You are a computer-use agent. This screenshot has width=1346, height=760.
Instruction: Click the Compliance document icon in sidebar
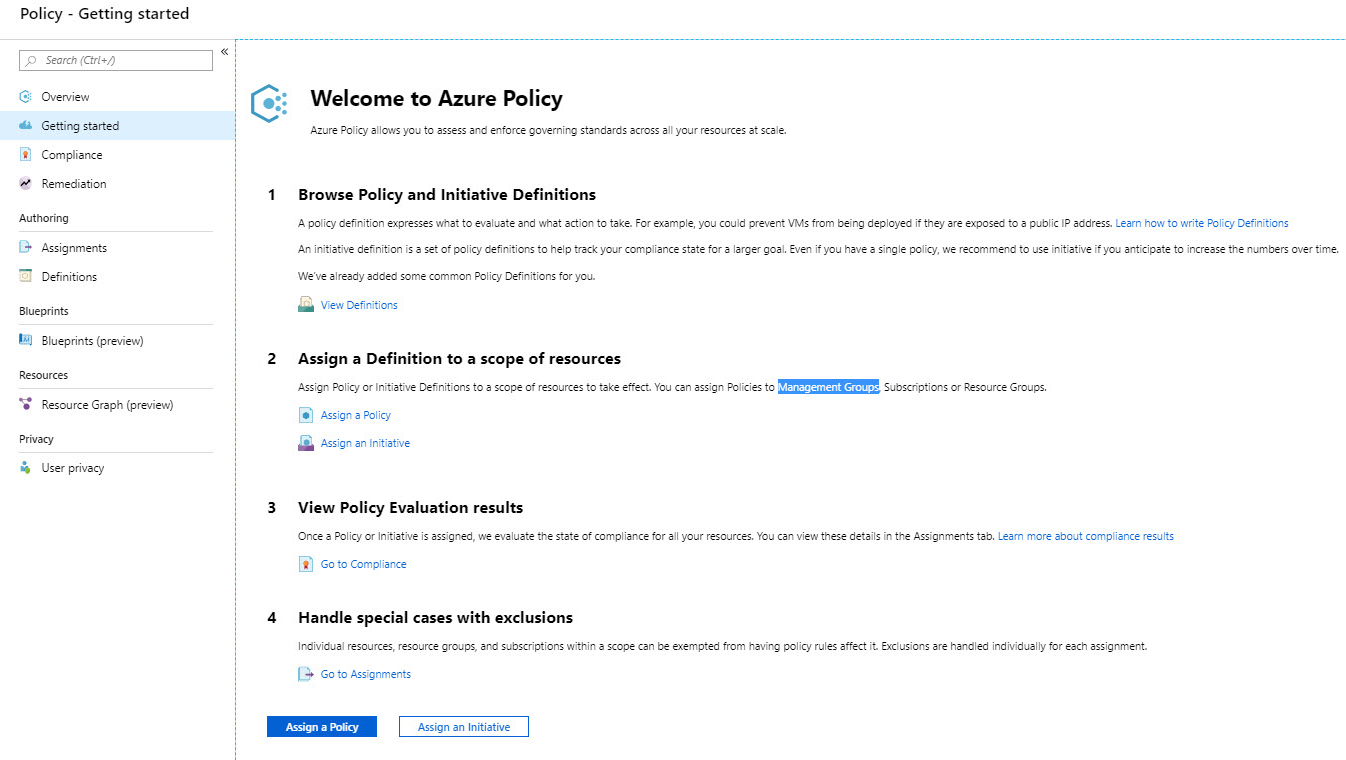(x=26, y=155)
